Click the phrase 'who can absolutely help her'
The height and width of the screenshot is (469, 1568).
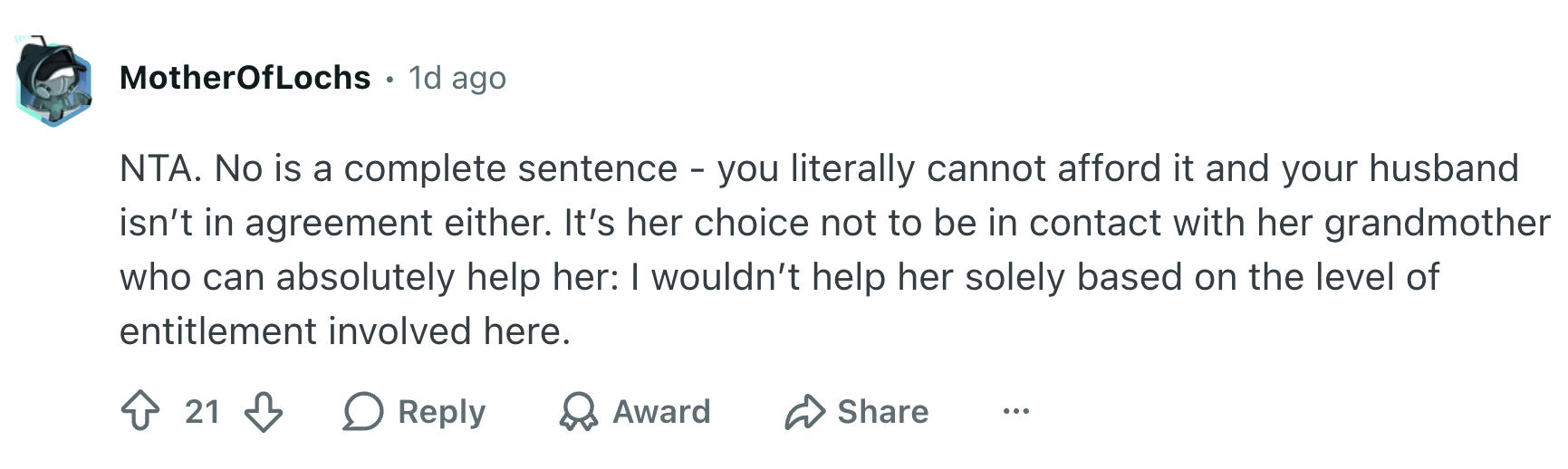point(369,277)
